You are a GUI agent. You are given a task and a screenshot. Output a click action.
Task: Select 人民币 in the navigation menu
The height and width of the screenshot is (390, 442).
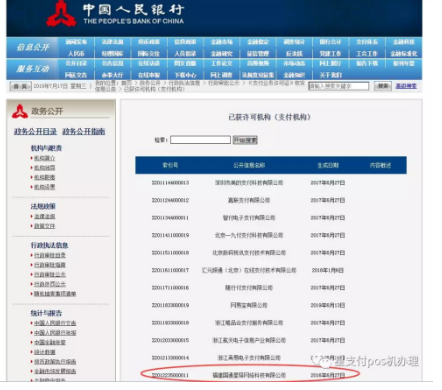point(76,54)
